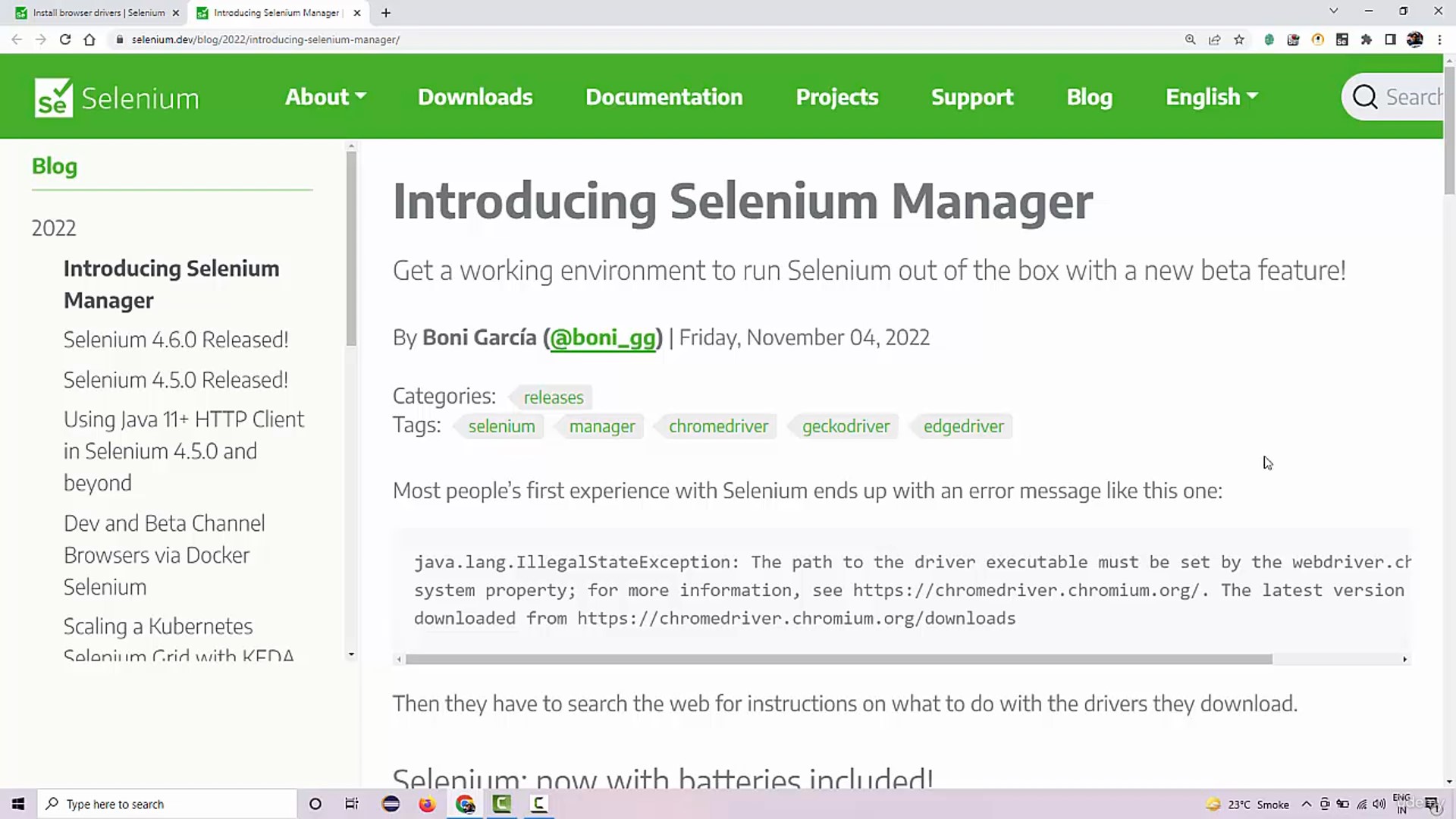Open Selenium 4.5.0 Released! post
Screen dimensions: 1456x819
(x=176, y=380)
